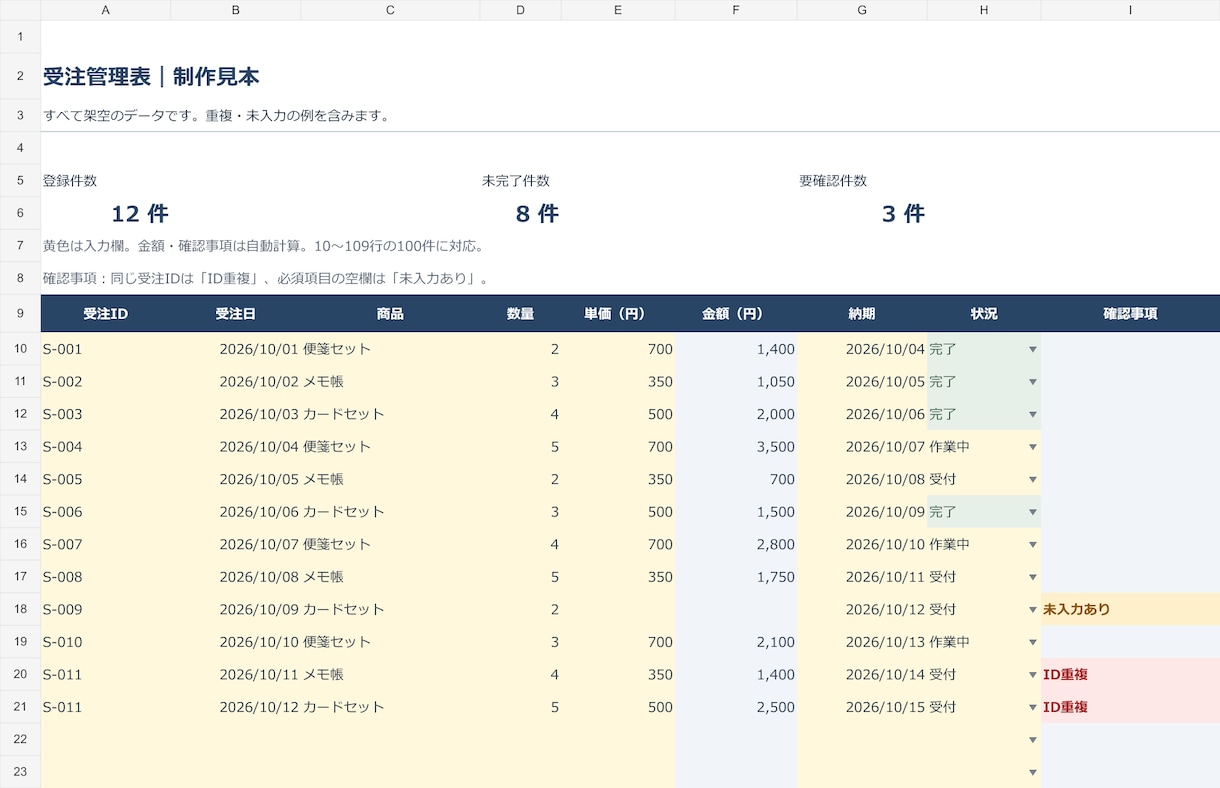Image resolution: width=1220 pixels, height=788 pixels.
Task: Click the 納期 table header
Action: point(862,314)
